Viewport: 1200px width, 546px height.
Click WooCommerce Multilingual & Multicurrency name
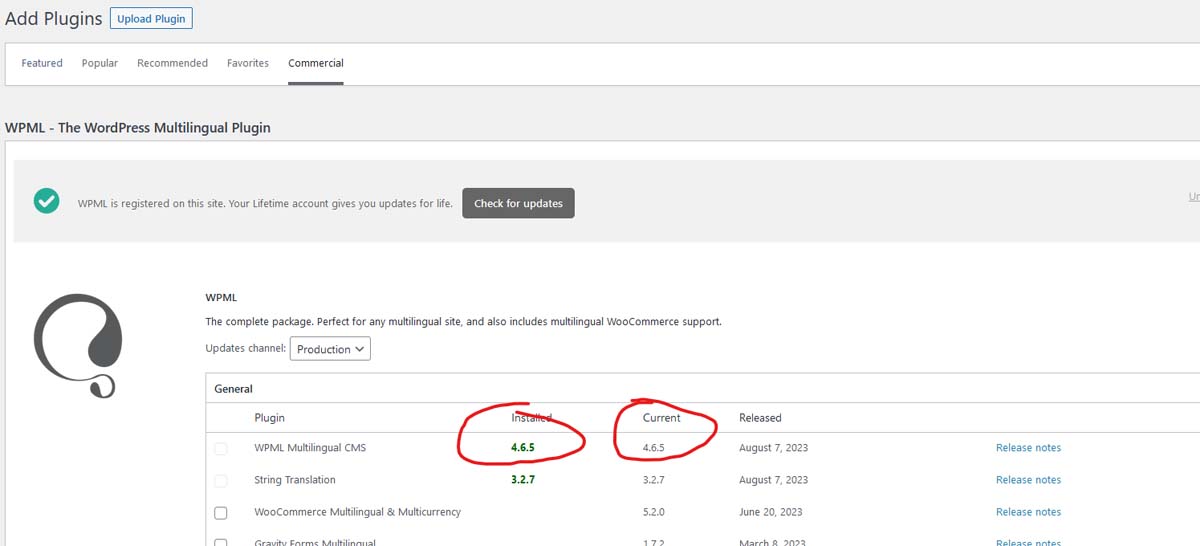(358, 512)
